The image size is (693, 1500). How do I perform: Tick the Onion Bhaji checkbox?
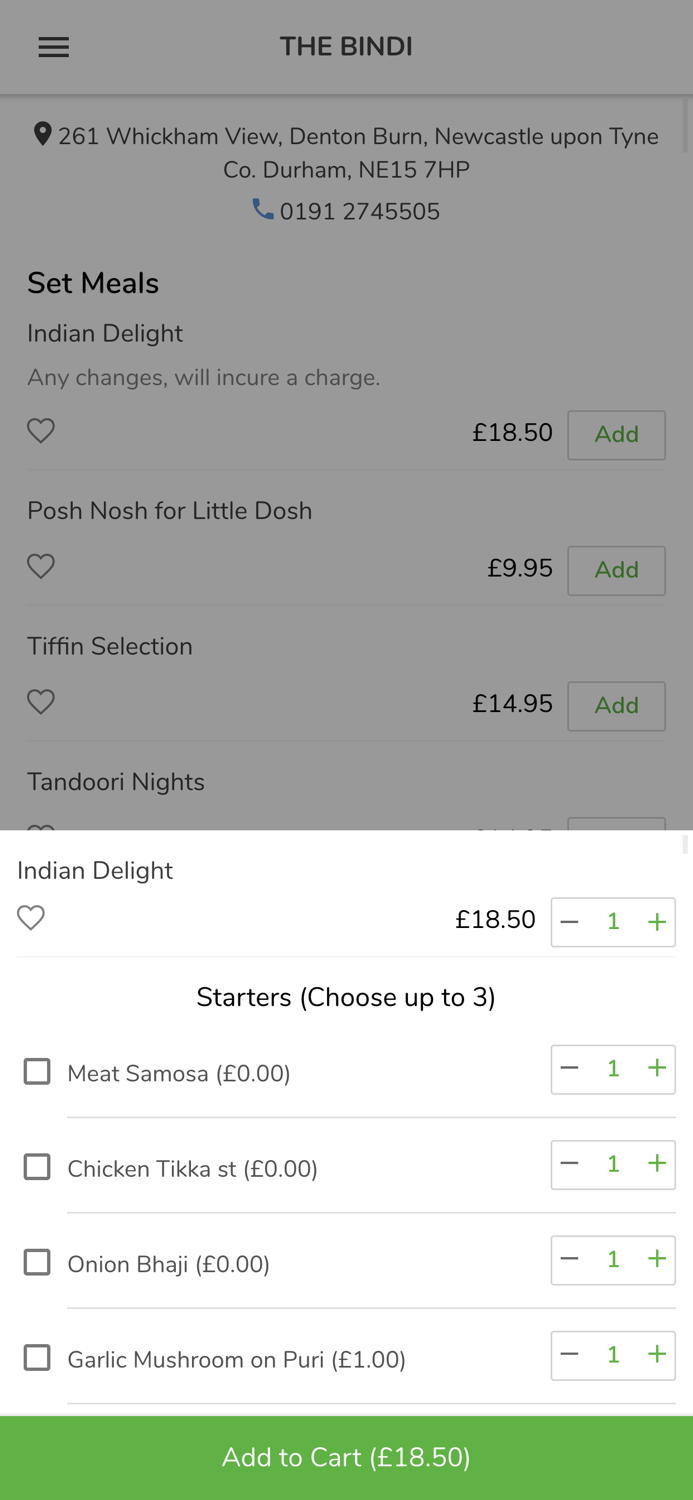(x=37, y=1263)
